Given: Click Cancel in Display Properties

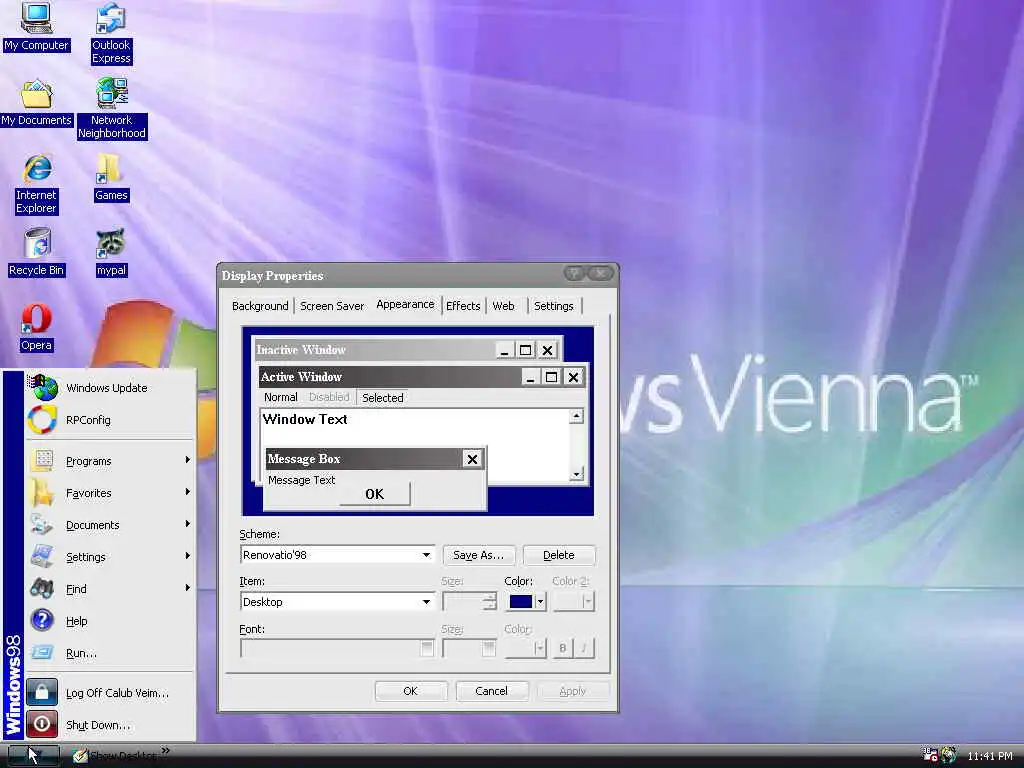Looking at the screenshot, I should (x=492, y=691).
